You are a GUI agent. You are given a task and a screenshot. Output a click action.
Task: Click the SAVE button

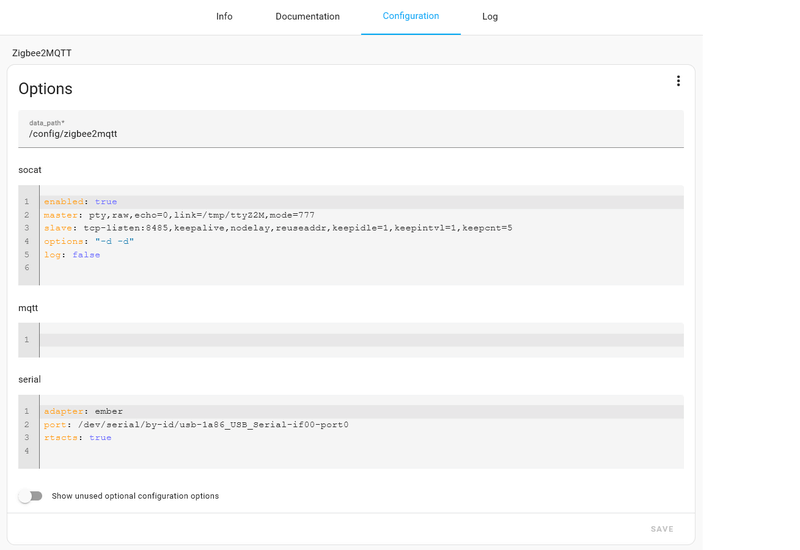[662, 529]
